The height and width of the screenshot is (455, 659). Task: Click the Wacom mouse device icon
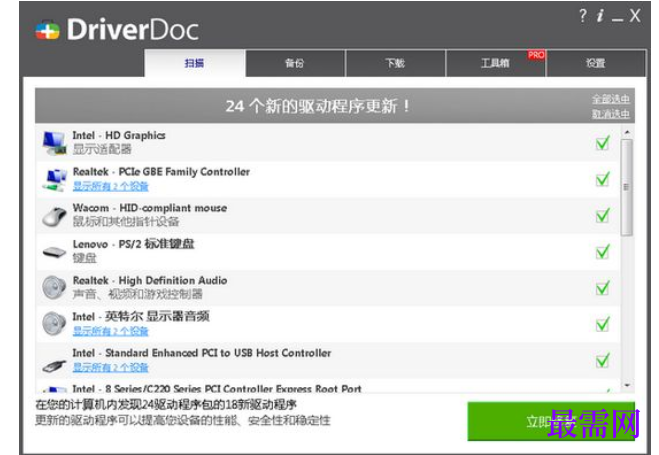point(55,216)
